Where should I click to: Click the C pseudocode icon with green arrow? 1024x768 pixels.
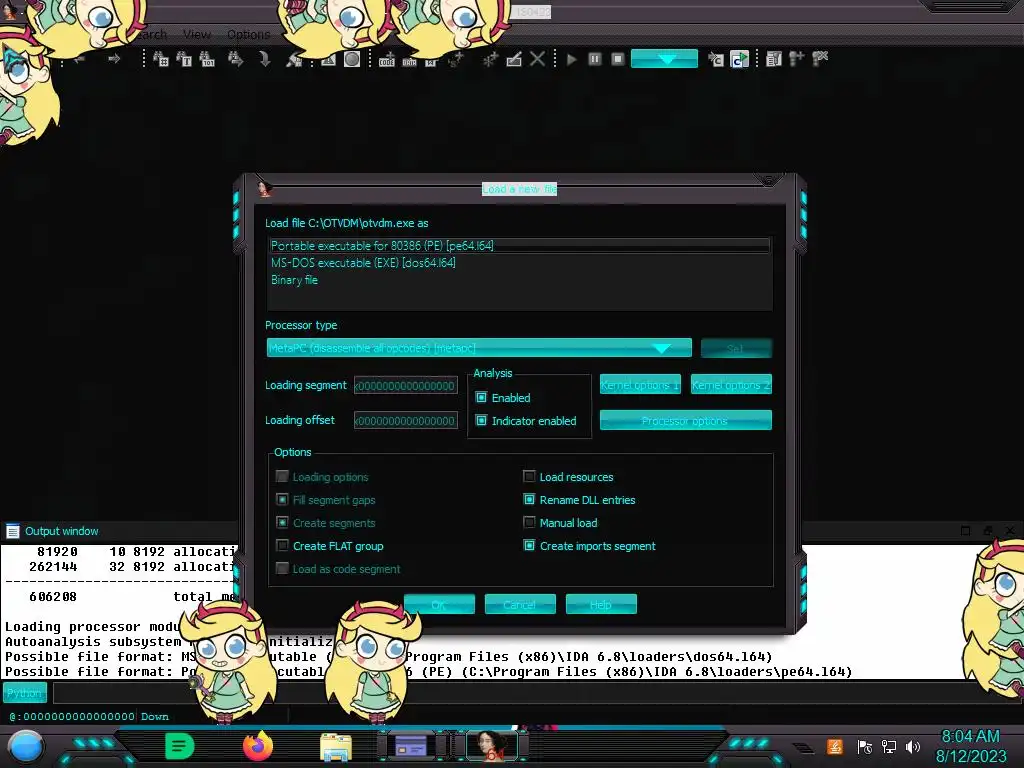739,59
